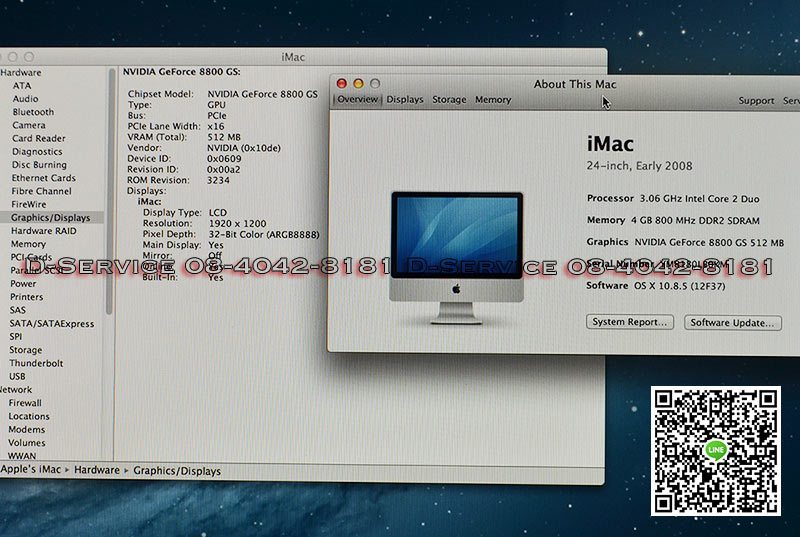The height and width of the screenshot is (537, 800).
Task: Select Firewall under Network
Action: pyautogui.click(x=25, y=403)
